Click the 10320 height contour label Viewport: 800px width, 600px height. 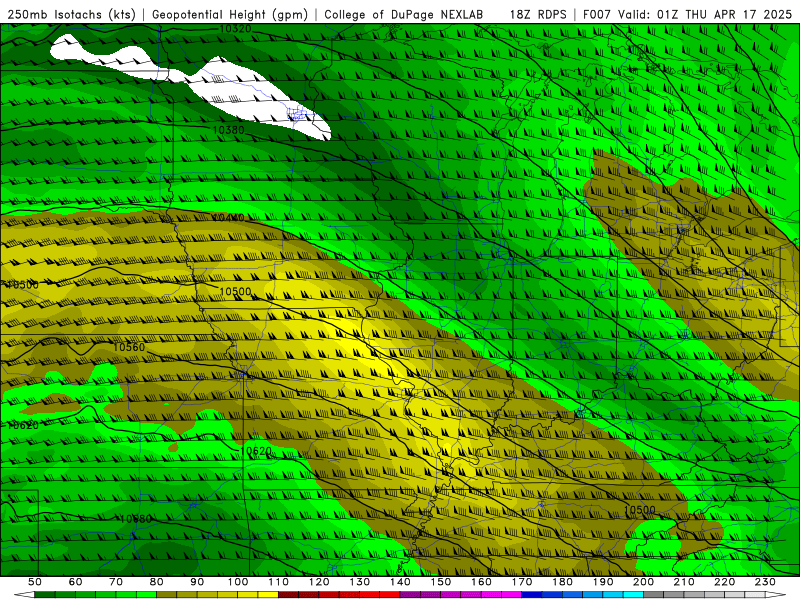pyautogui.click(x=235, y=29)
